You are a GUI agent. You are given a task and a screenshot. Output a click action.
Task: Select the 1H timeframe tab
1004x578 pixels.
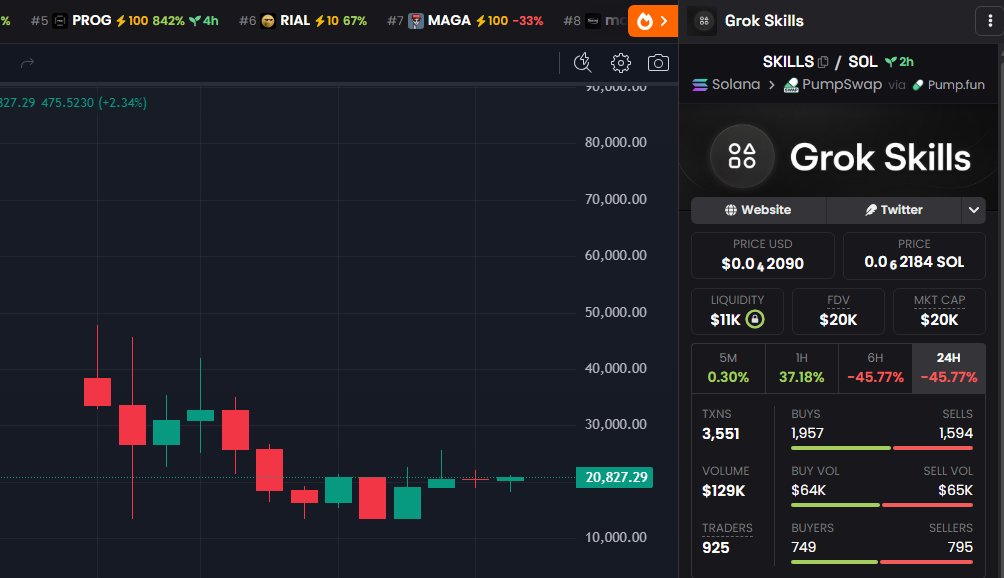pyautogui.click(x=802, y=368)
